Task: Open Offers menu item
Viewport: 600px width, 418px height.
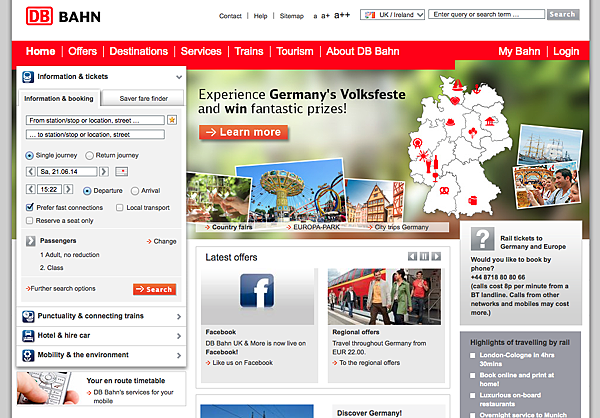Action: 83,51
